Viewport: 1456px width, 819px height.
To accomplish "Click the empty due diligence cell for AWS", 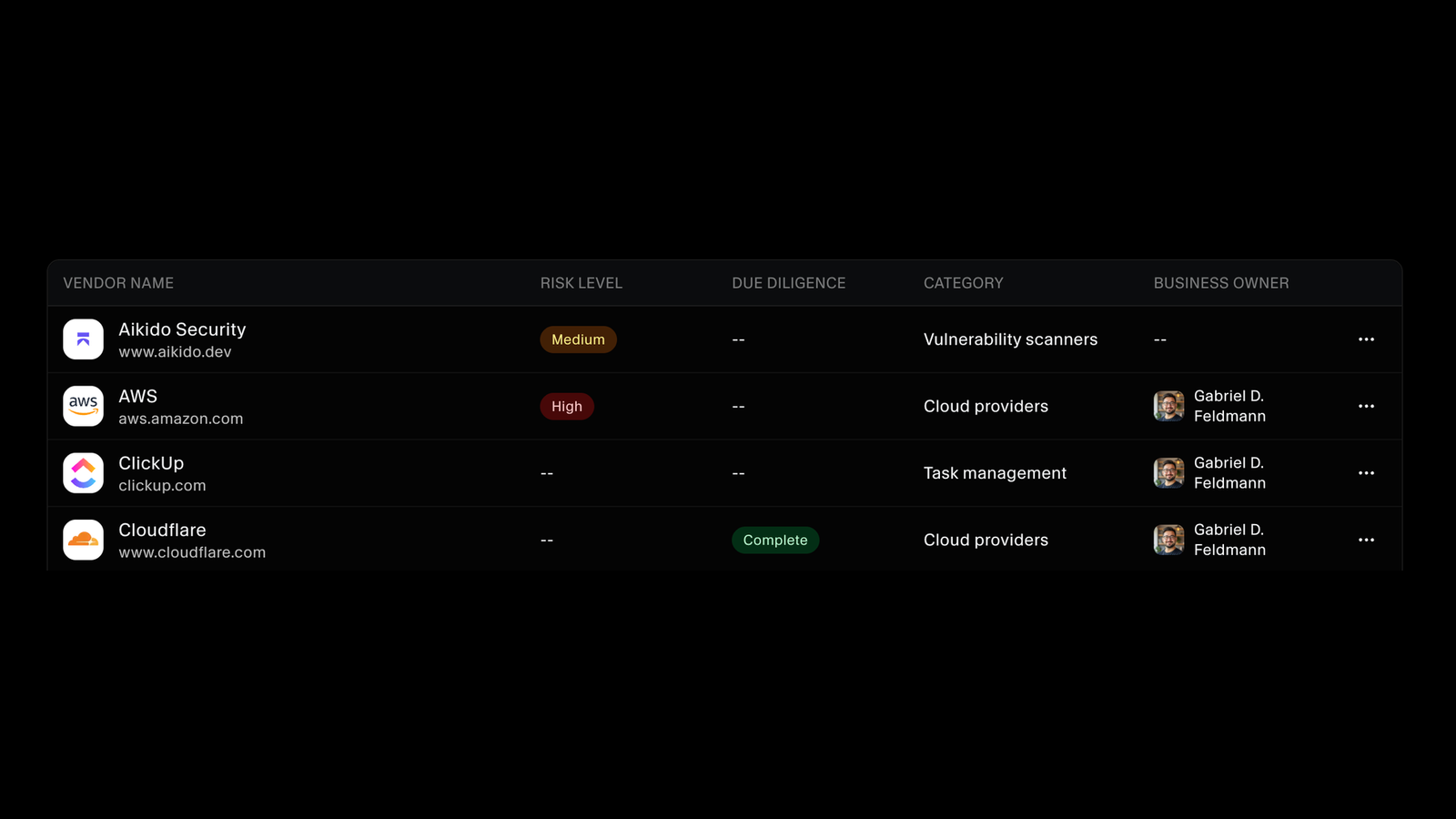I will tap(738, 407).
